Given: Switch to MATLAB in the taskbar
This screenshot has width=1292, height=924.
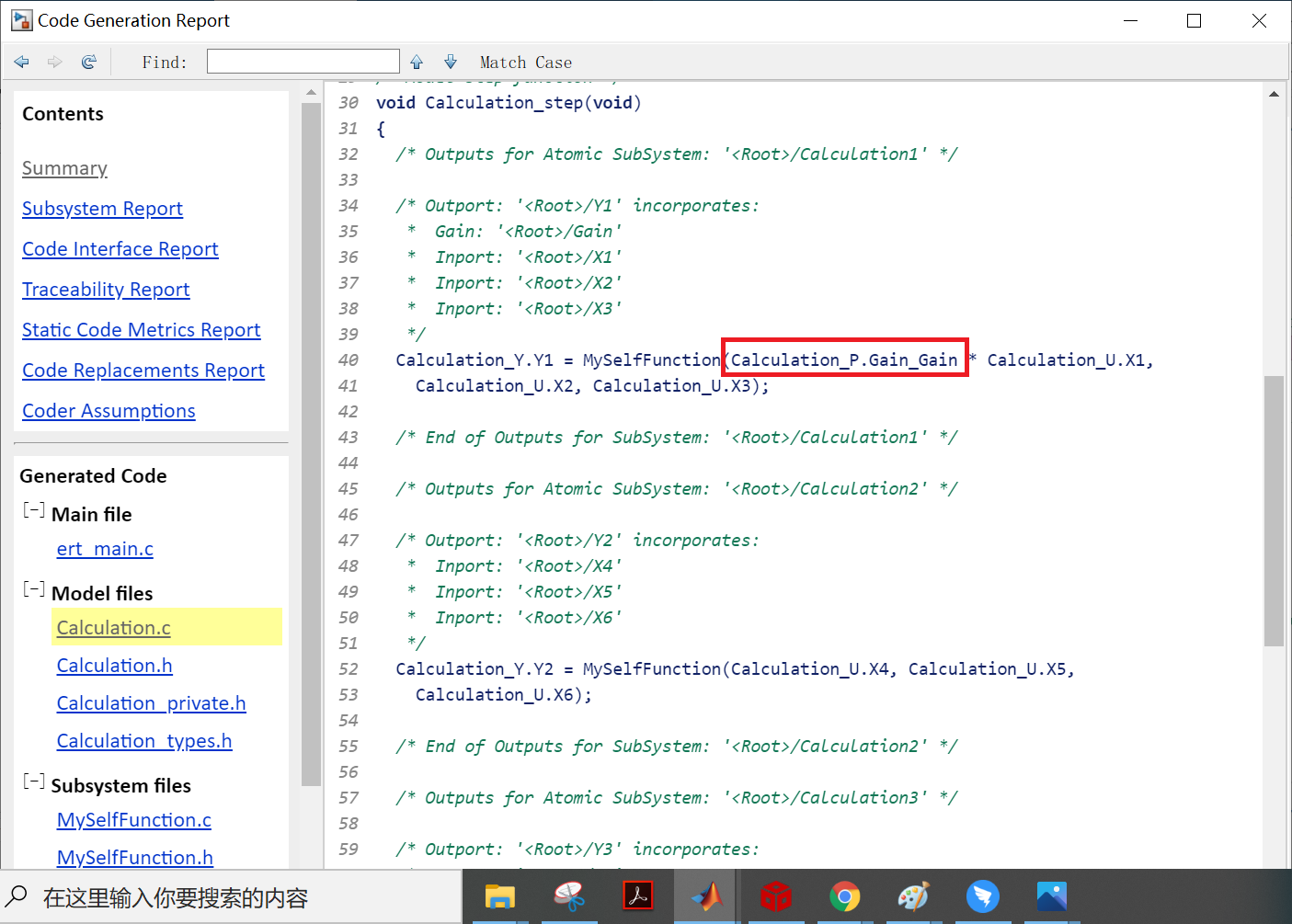Looking at the screenshot, I should pos(706,896).
